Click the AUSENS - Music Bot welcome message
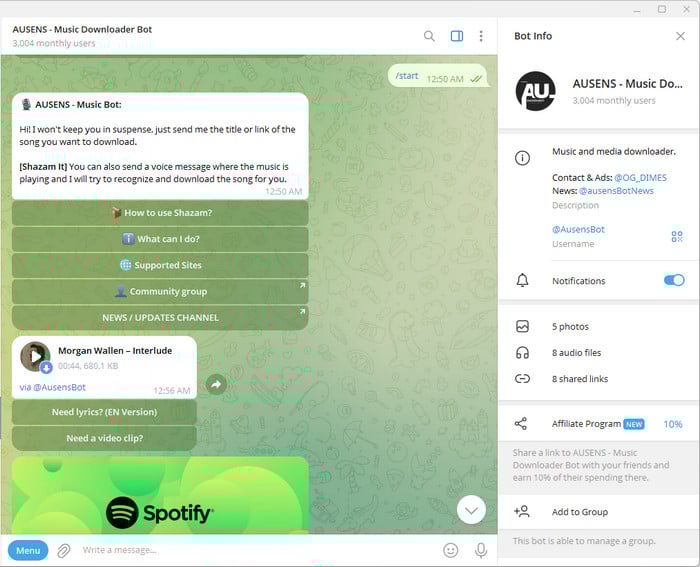This screenshot has height=567, width=700. pyautogui.click(x=160, y=146)
